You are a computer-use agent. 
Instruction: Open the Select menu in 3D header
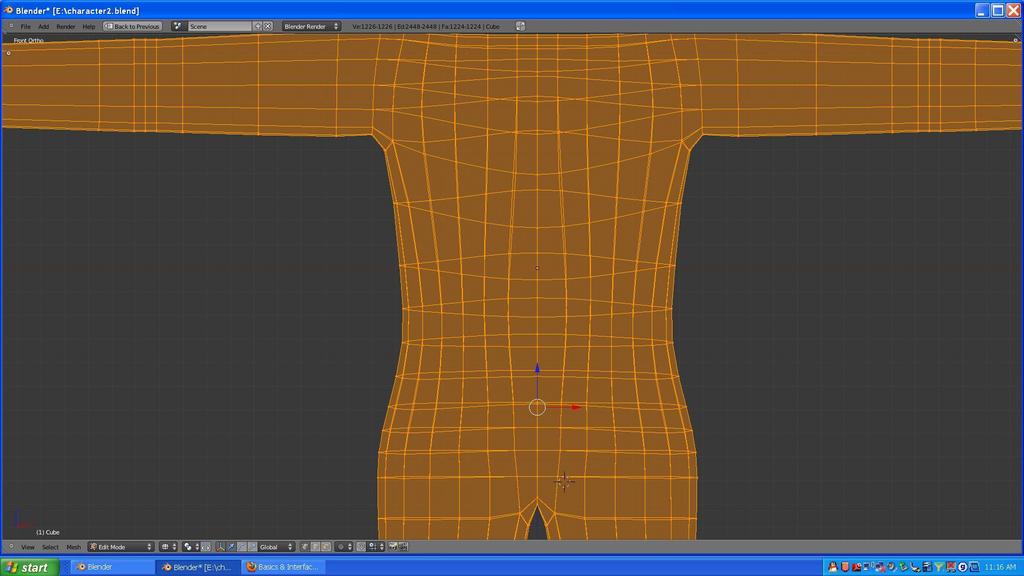(x=50, y=547)
